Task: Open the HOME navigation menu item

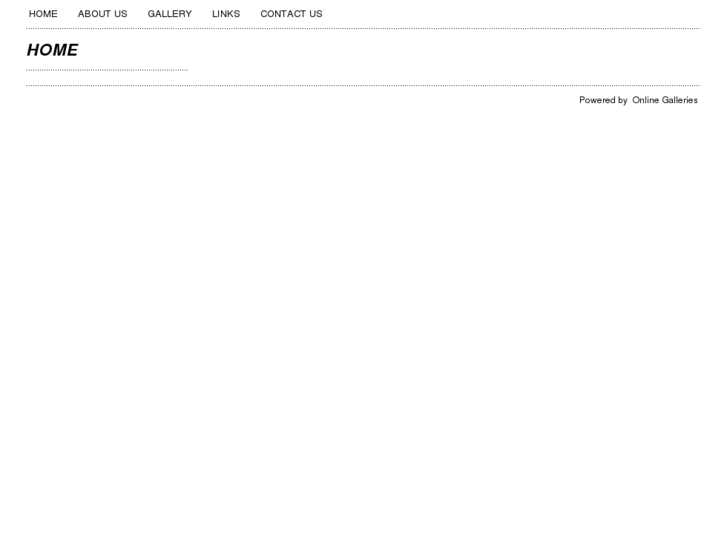Action: (x=43, y=14)
